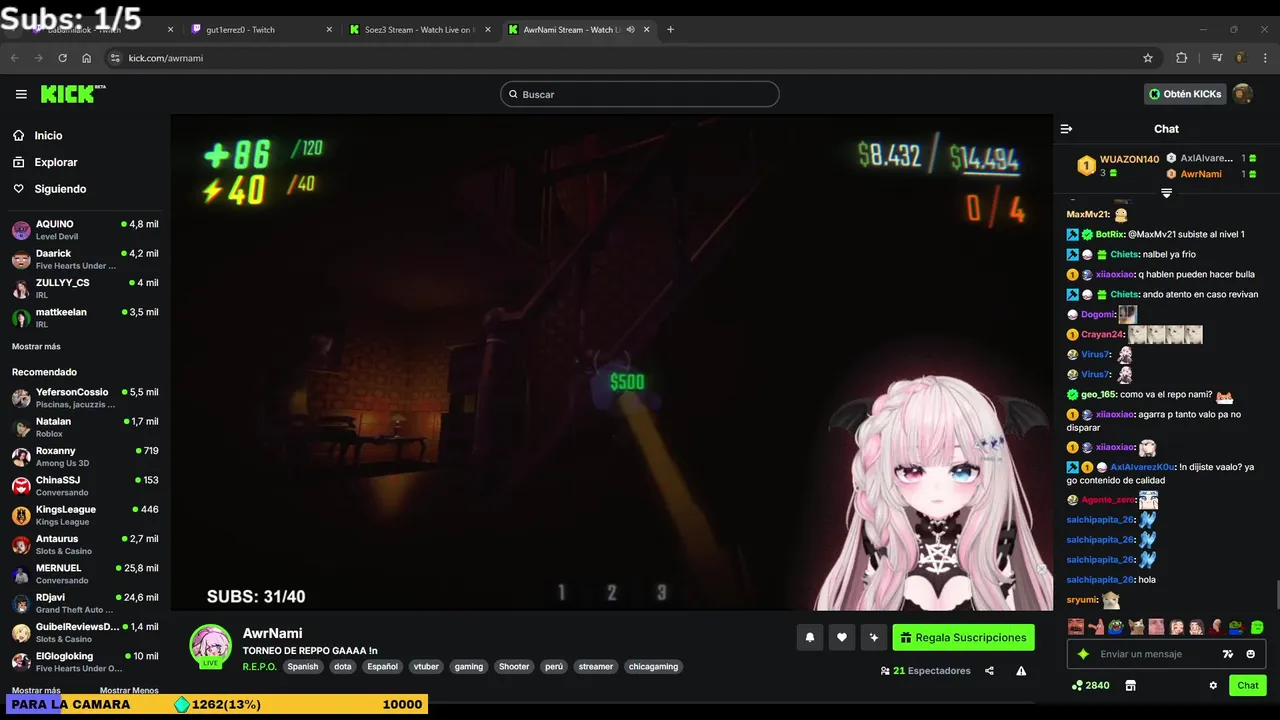Collapse the gifter leaderboard chevron
1280x720 pixels.
[1166, 193]
